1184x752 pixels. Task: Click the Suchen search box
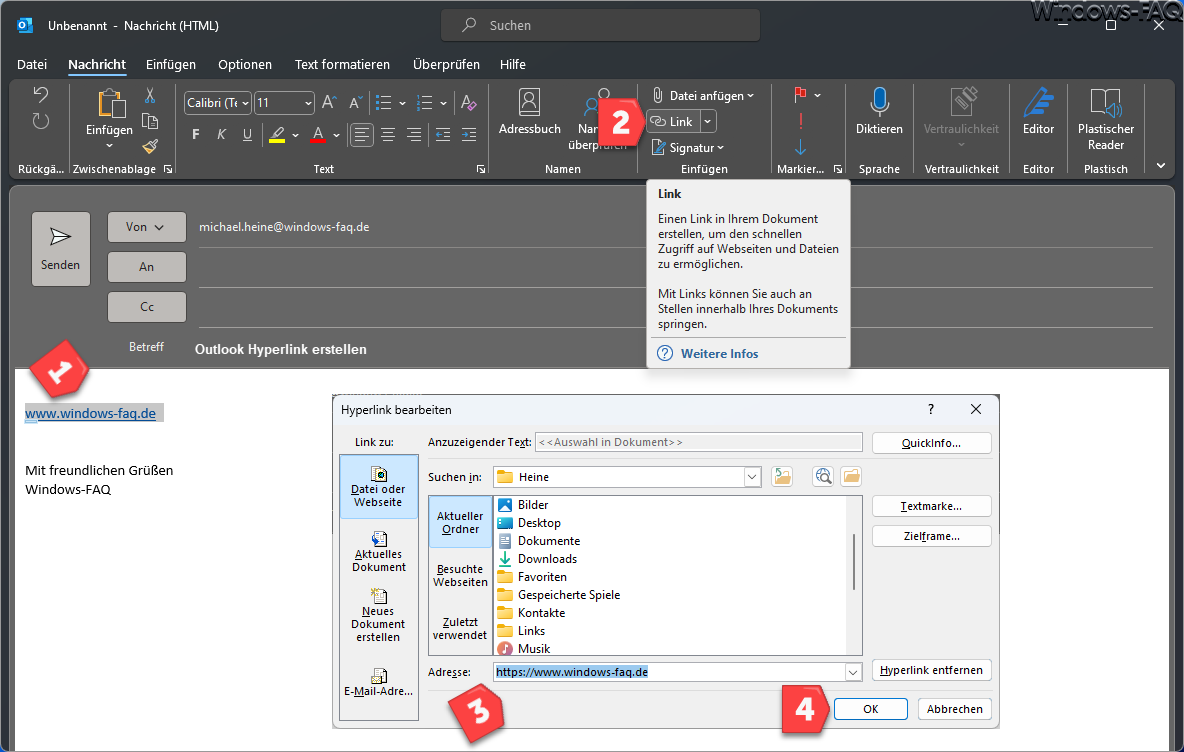pos(600,26)
